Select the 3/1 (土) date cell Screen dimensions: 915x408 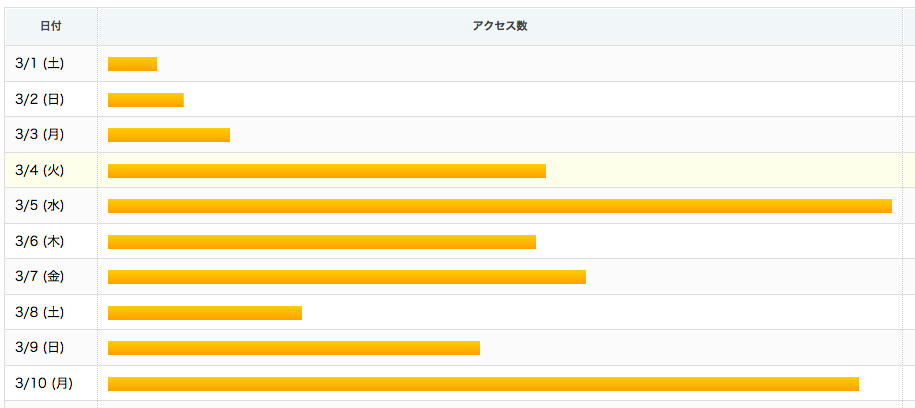[51, 64]
